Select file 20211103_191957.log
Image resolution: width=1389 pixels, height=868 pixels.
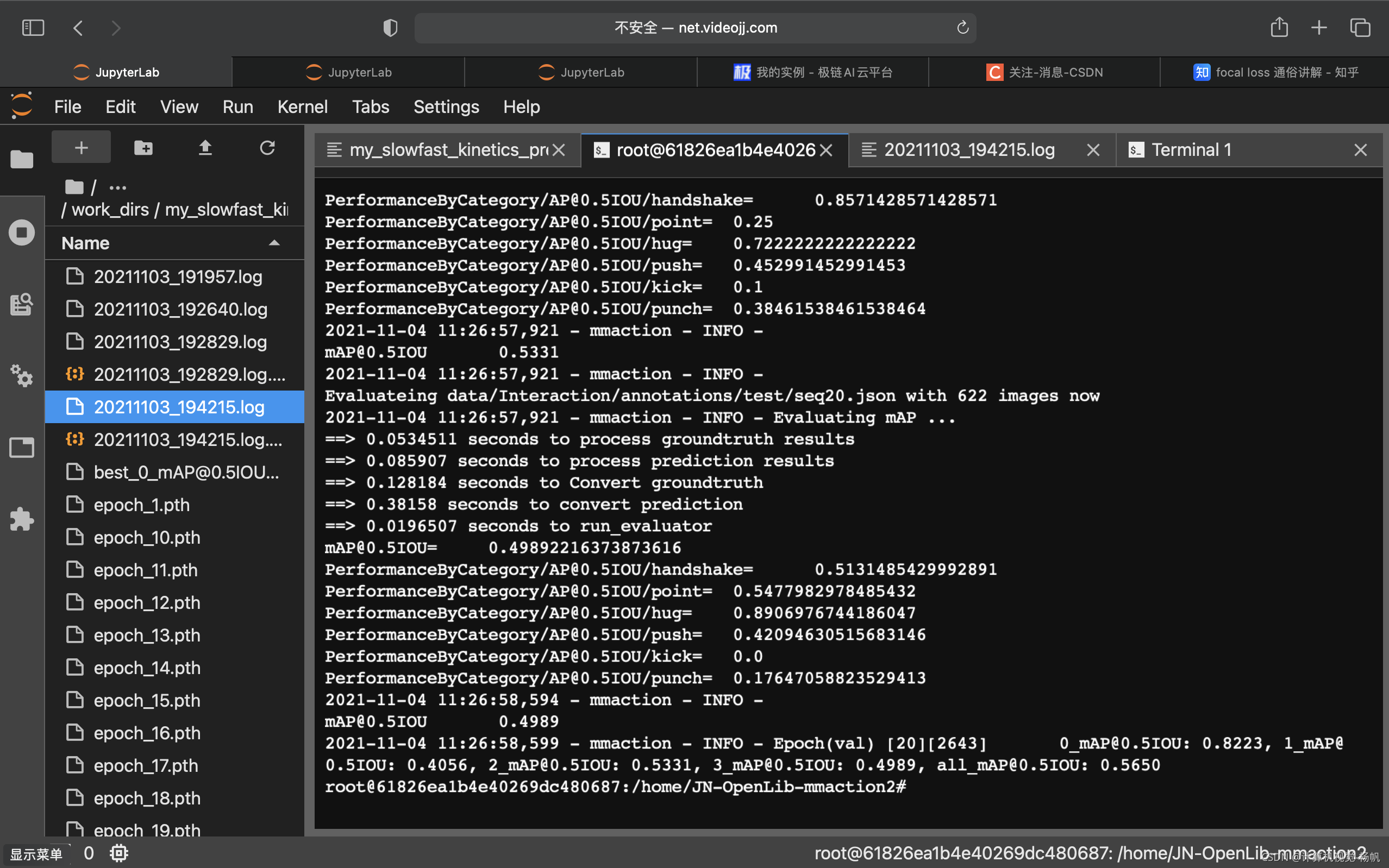coord(174,276)
